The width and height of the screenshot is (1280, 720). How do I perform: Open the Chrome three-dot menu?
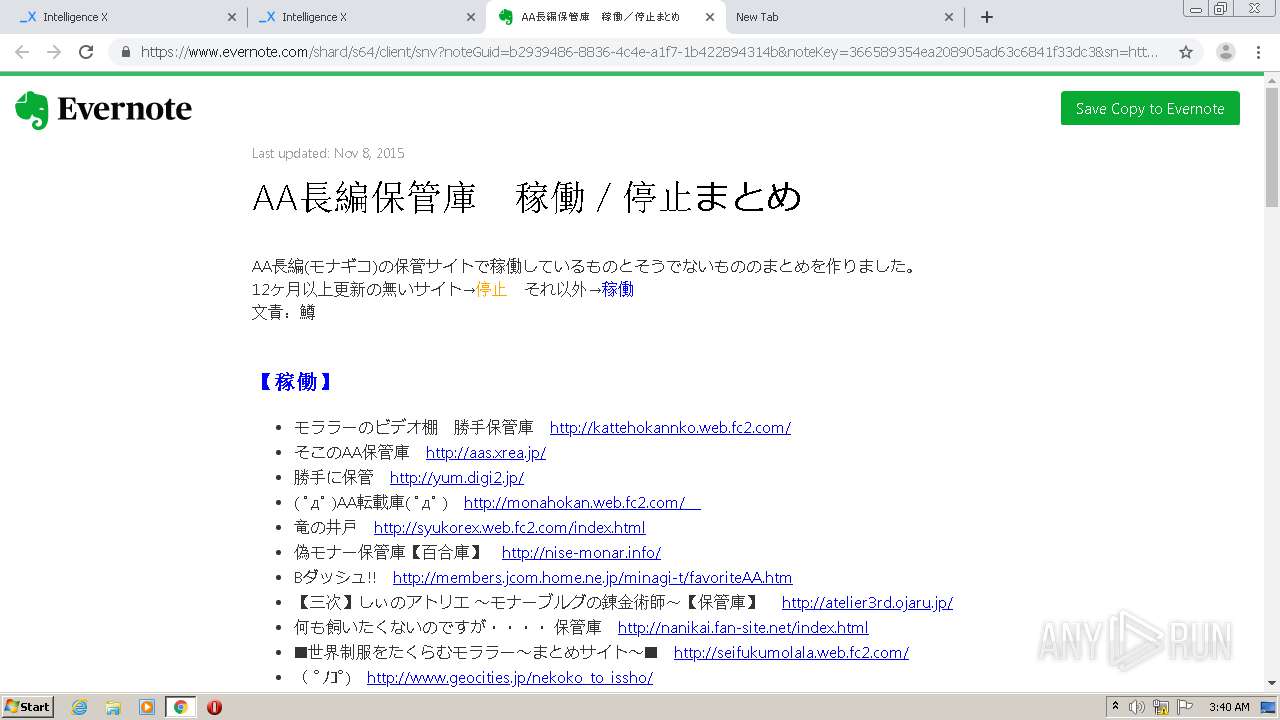[1258, 52]
